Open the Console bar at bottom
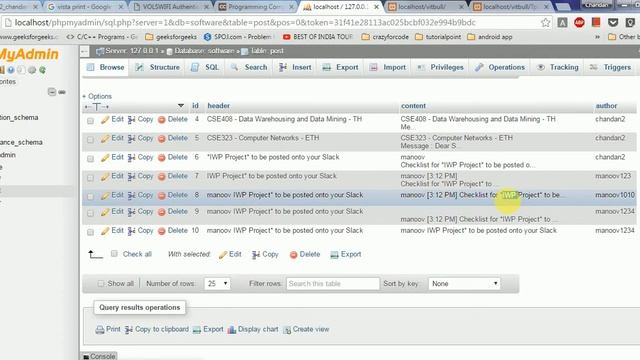The width and height of the screenshot is (640, 360). 99,356
